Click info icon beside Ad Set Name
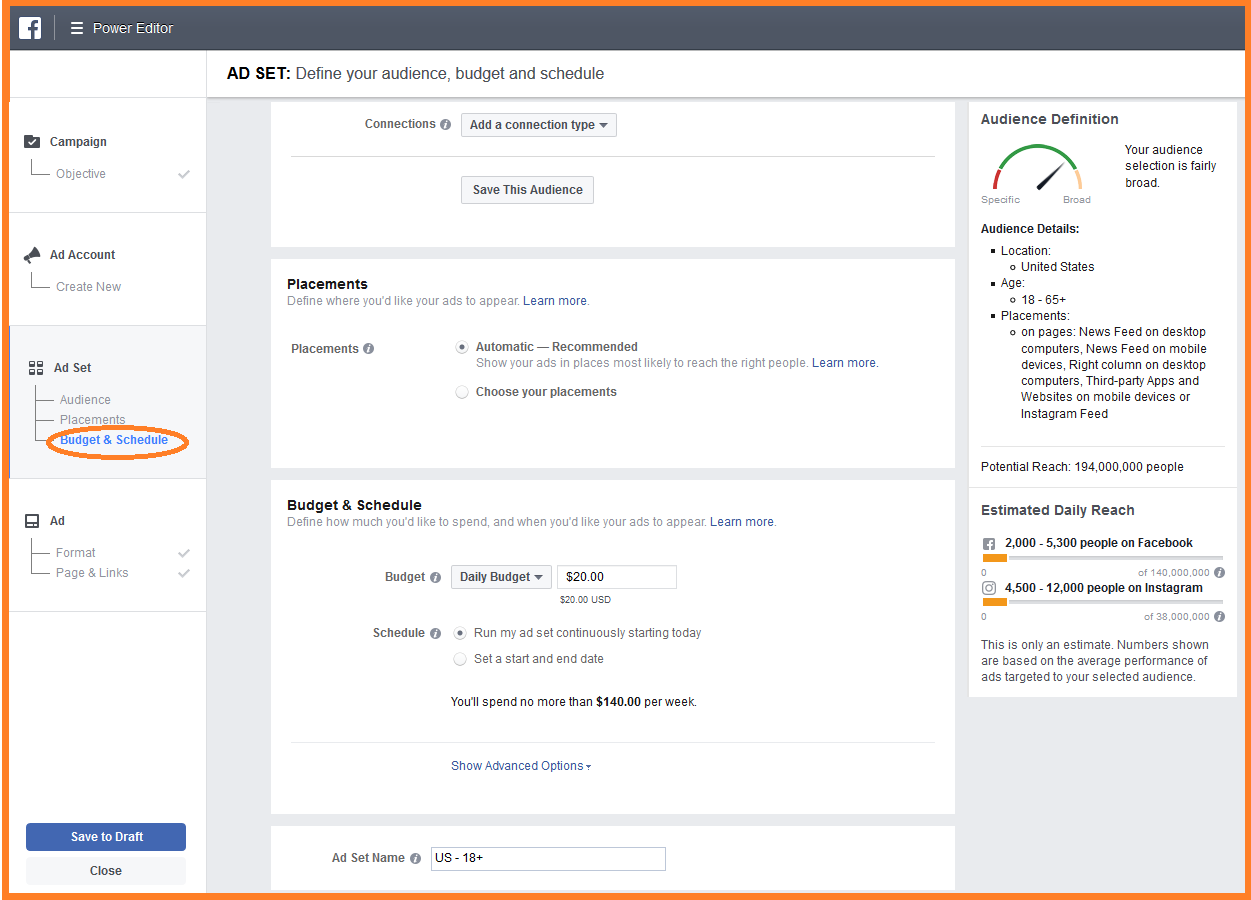 (415, 858)
